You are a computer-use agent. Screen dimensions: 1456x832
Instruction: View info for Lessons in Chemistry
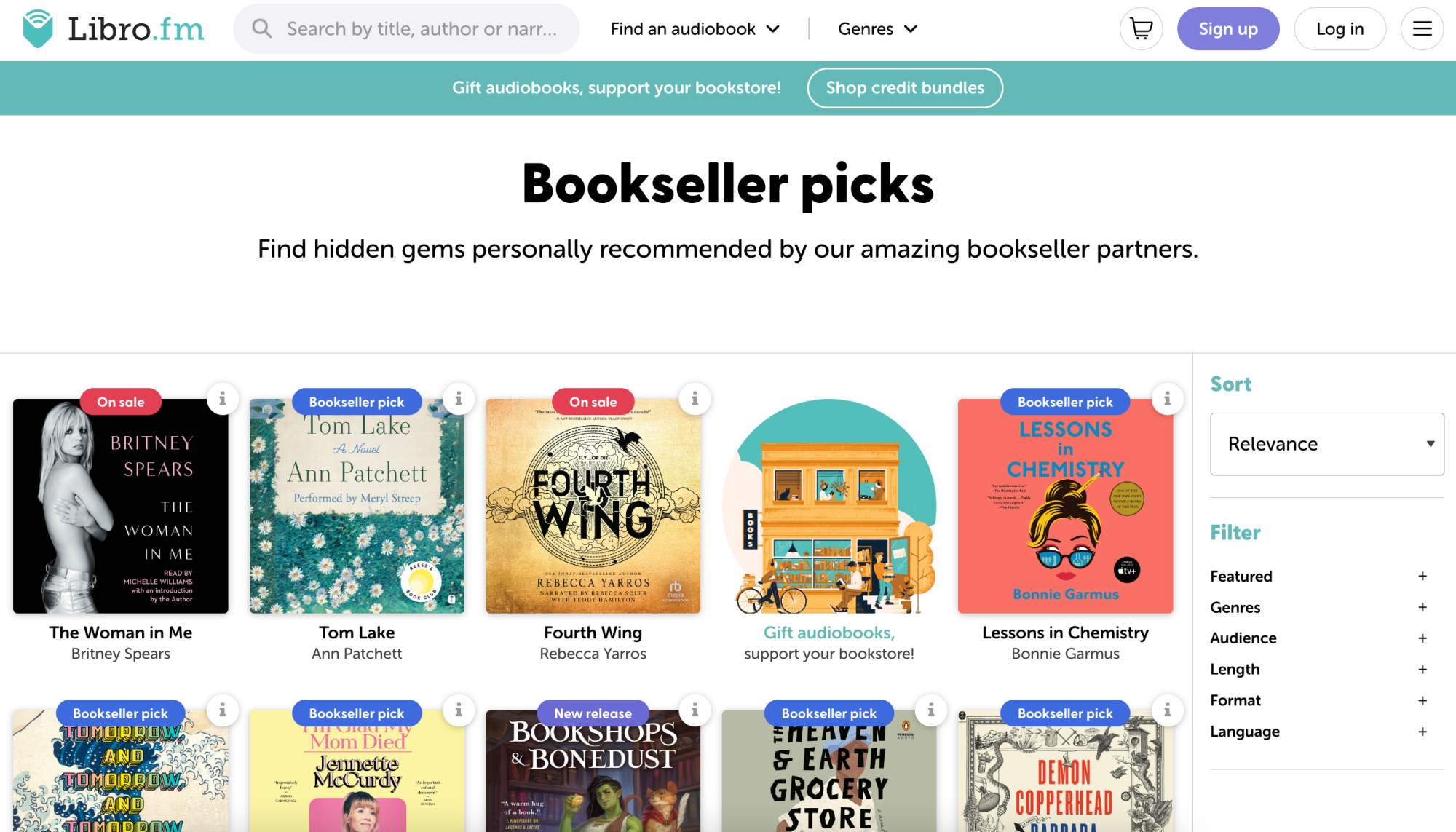point(1168,399)
